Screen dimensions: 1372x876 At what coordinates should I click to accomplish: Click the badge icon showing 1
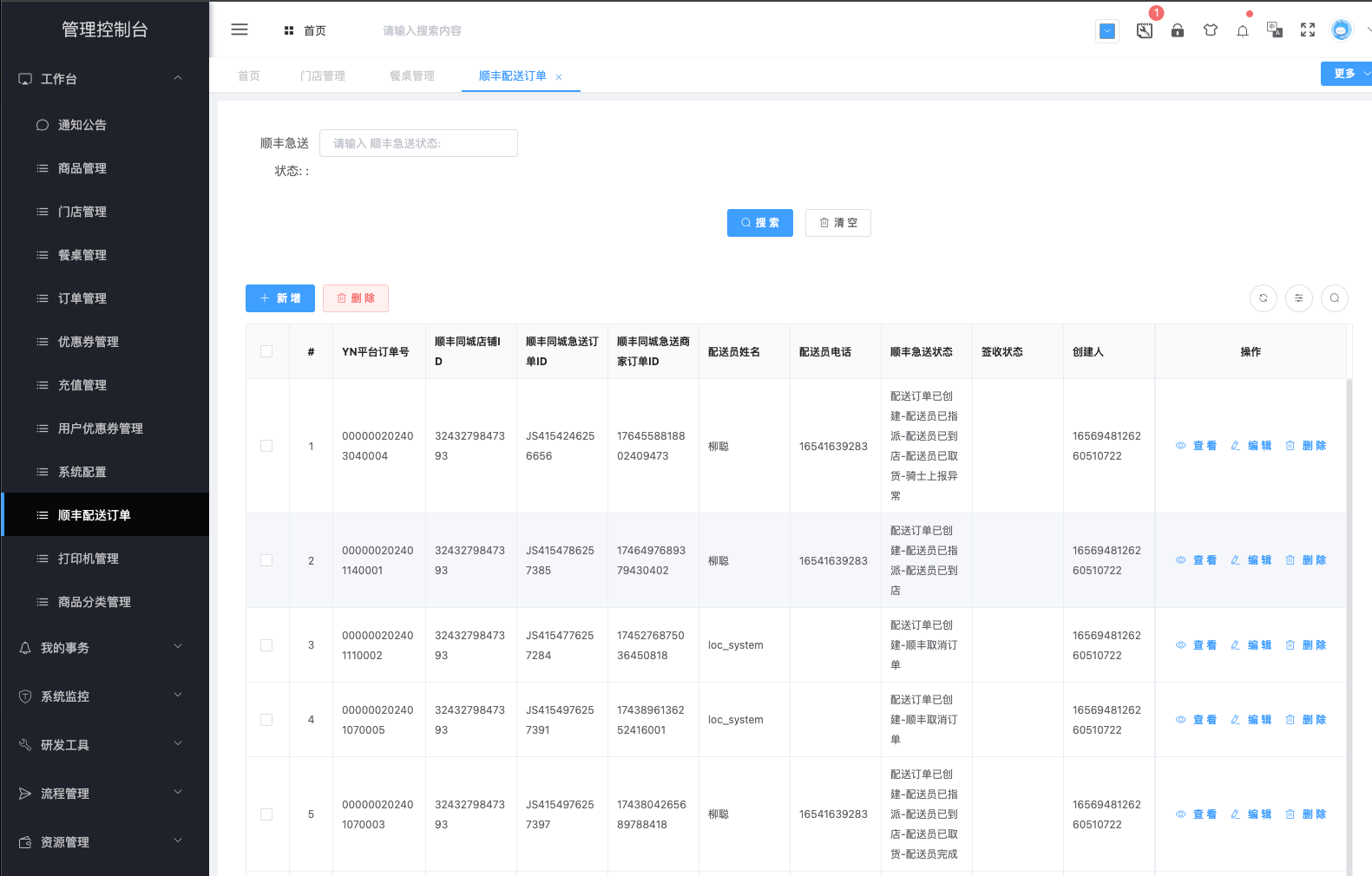coord(1146,30)
